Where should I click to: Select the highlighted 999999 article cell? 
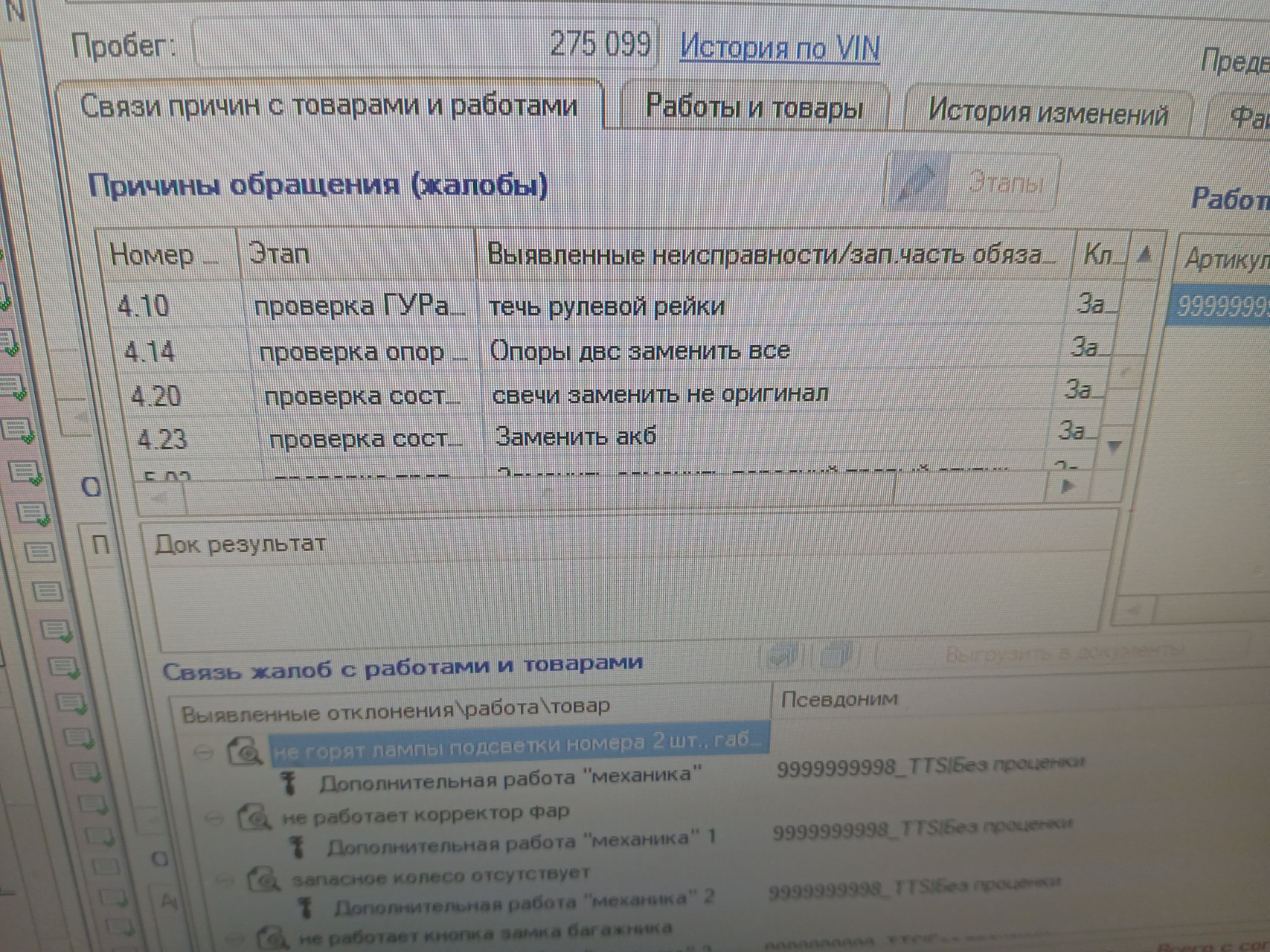coord(1221,306)
